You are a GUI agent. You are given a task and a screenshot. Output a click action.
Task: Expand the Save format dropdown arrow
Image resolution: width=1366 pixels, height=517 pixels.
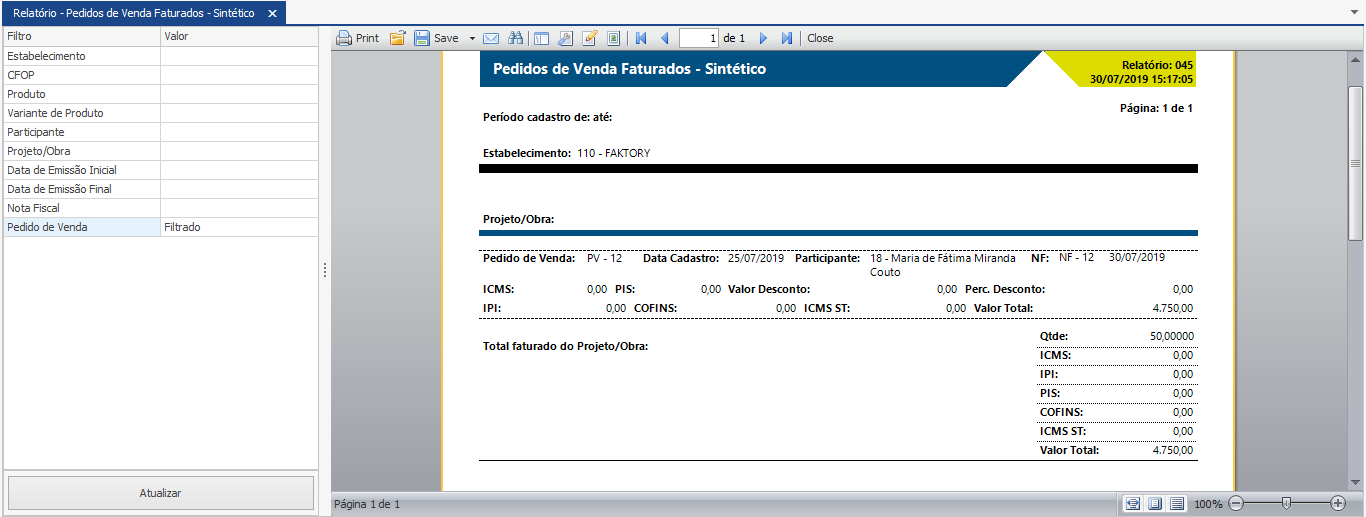(472, 38)
